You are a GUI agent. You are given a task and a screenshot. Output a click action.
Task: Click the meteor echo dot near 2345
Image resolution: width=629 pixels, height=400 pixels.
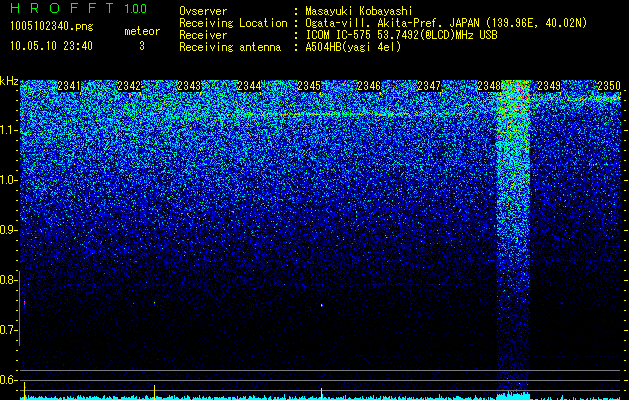pyautogui.click(x=321, y=305)
